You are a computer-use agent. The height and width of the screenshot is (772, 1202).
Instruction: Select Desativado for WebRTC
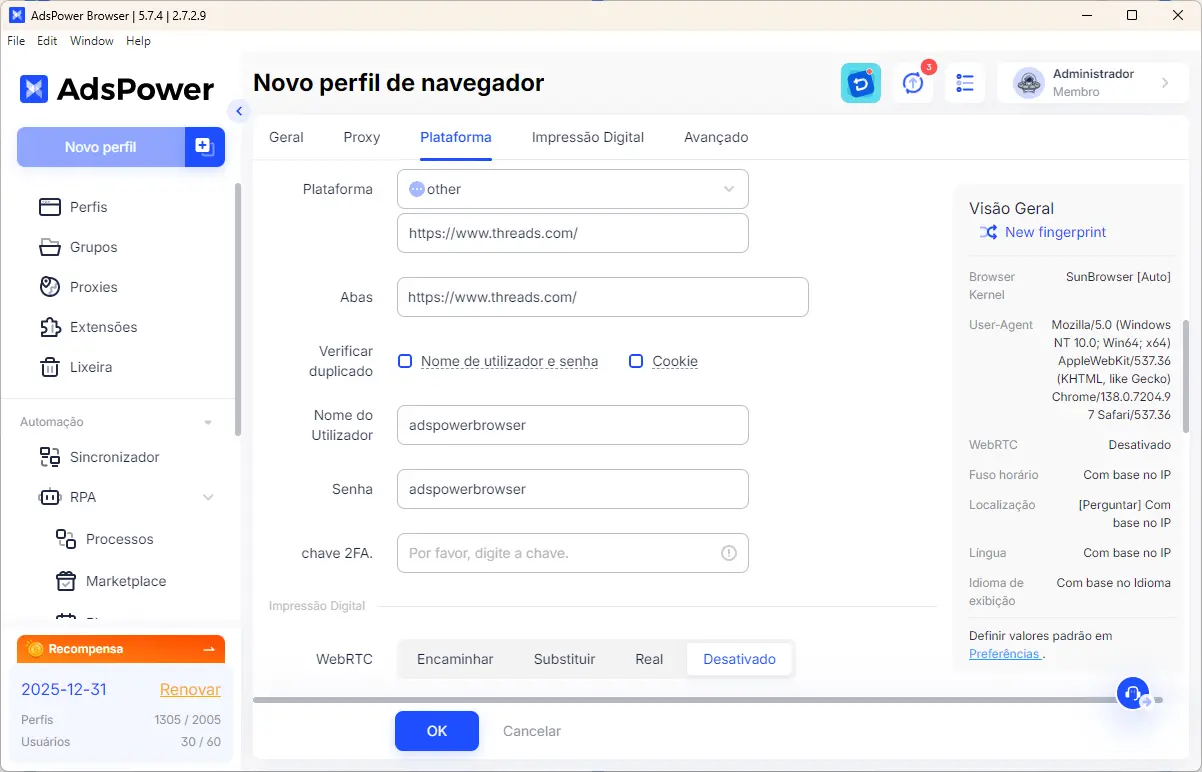pyautogui.click(x=739, y=659)
